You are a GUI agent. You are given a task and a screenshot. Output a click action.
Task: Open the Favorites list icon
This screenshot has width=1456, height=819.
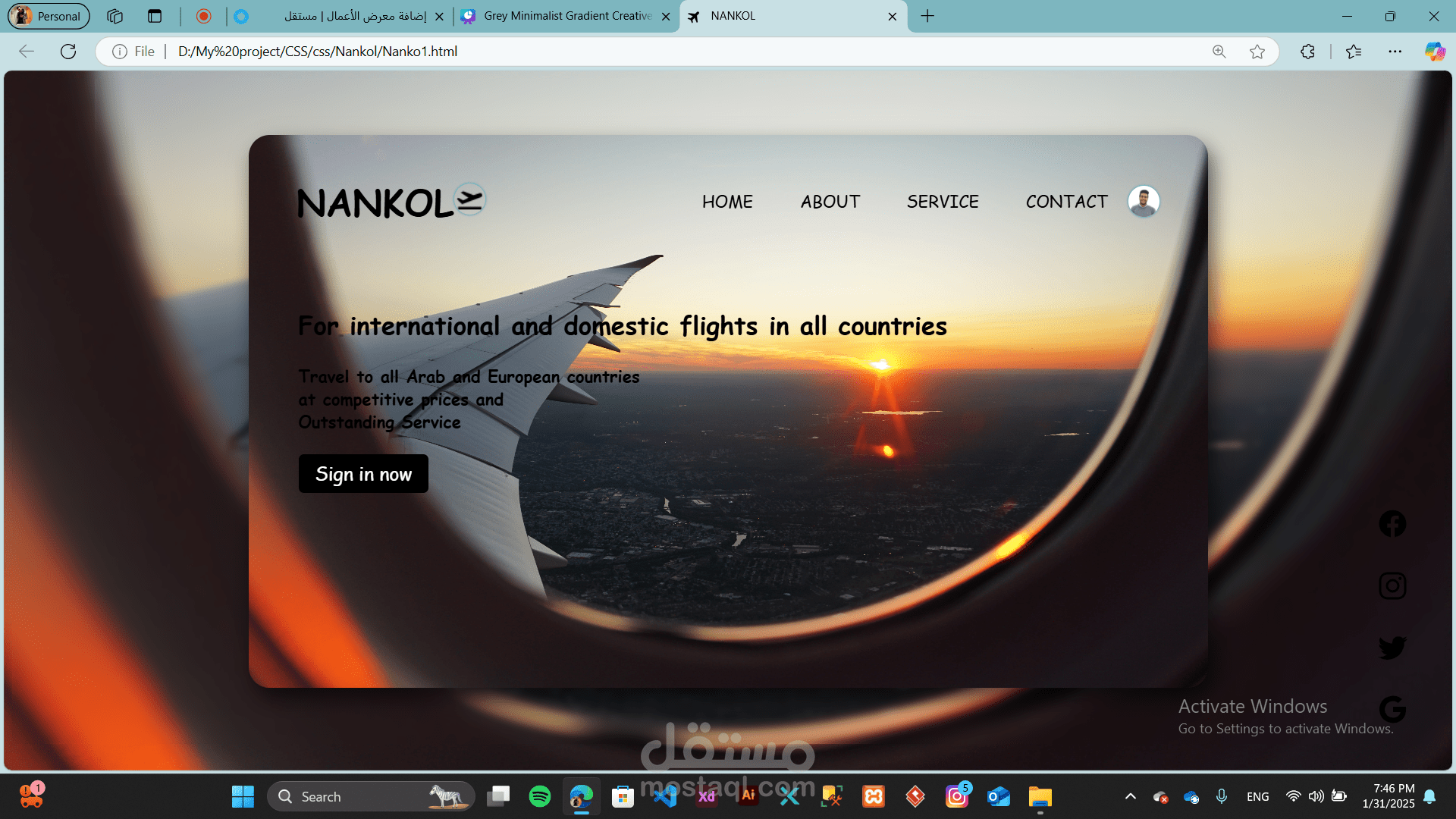tap(1354, 52)
